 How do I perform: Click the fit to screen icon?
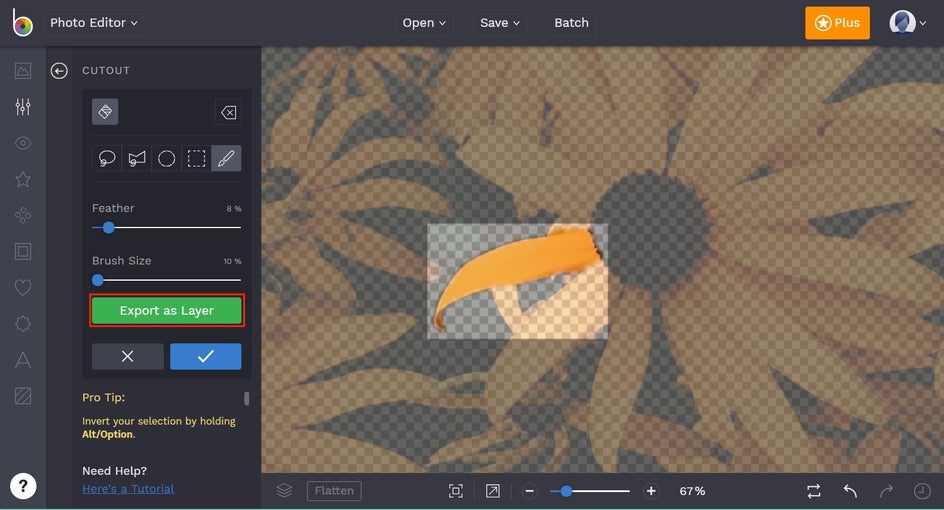click(x=456, y=491)
